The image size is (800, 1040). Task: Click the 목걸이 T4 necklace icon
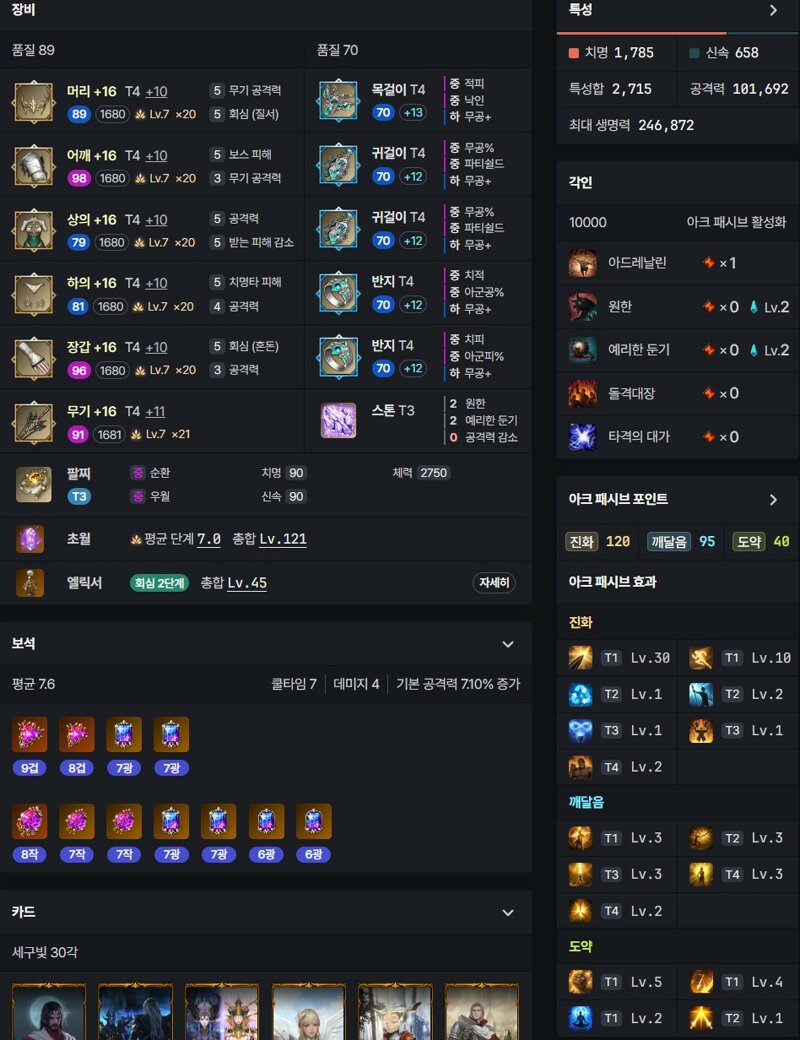tap(338, 100)
